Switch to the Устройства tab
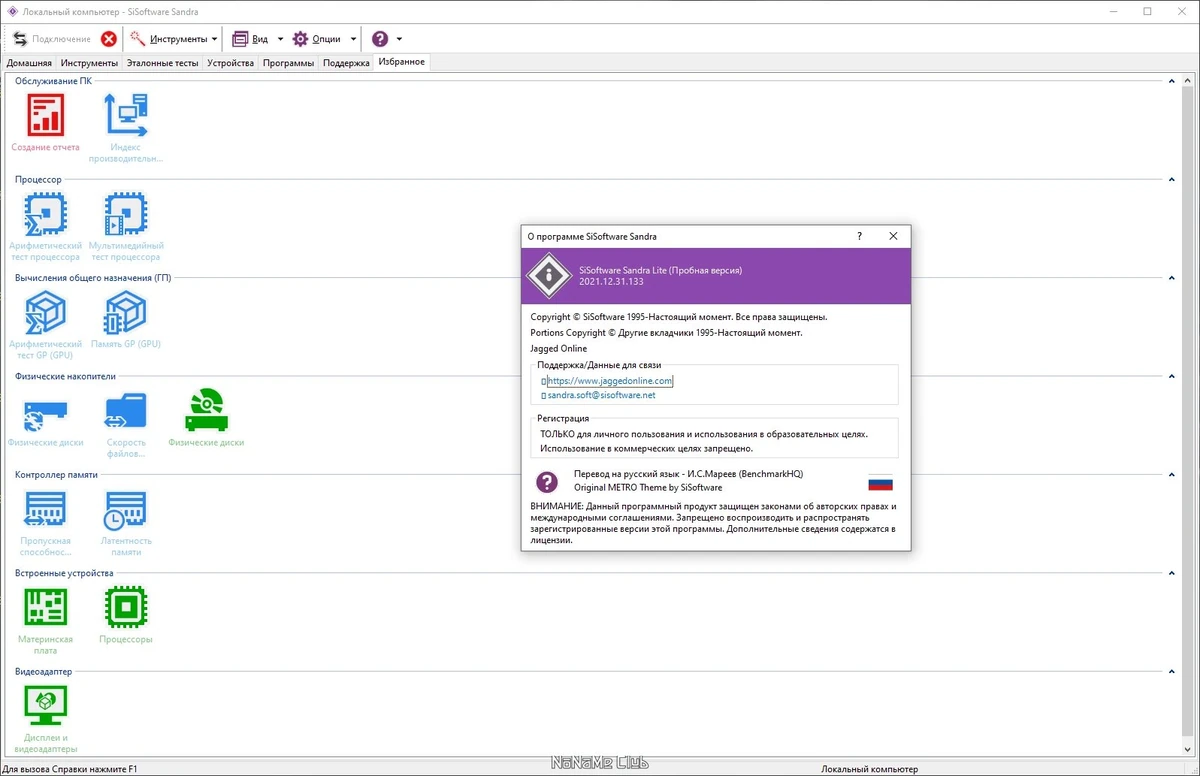The image size is (1200, 776). point(231,63)
